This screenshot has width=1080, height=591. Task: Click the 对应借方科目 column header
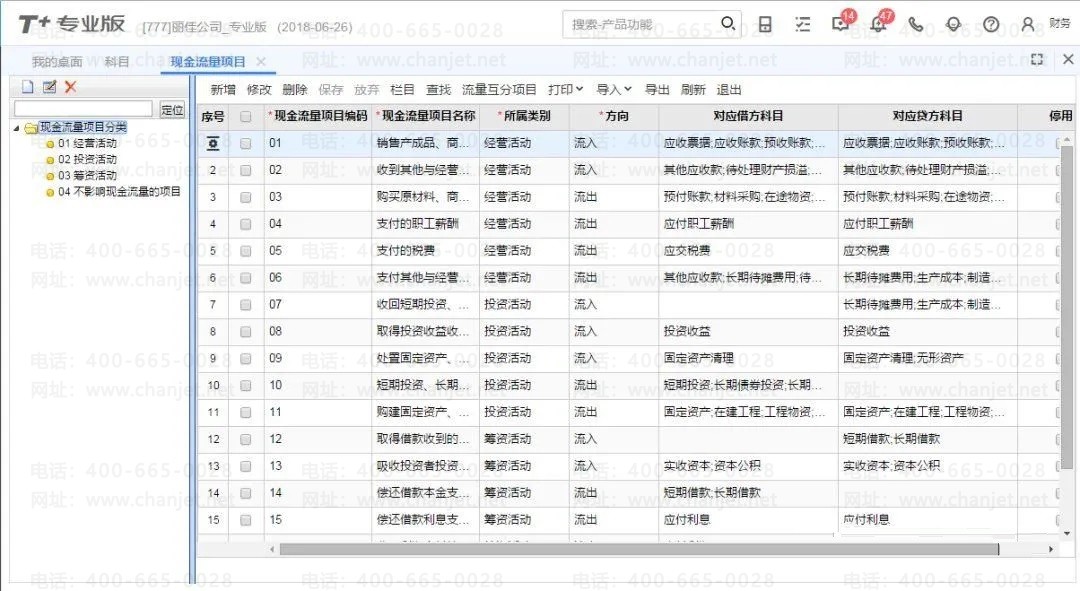click(748, 116)
